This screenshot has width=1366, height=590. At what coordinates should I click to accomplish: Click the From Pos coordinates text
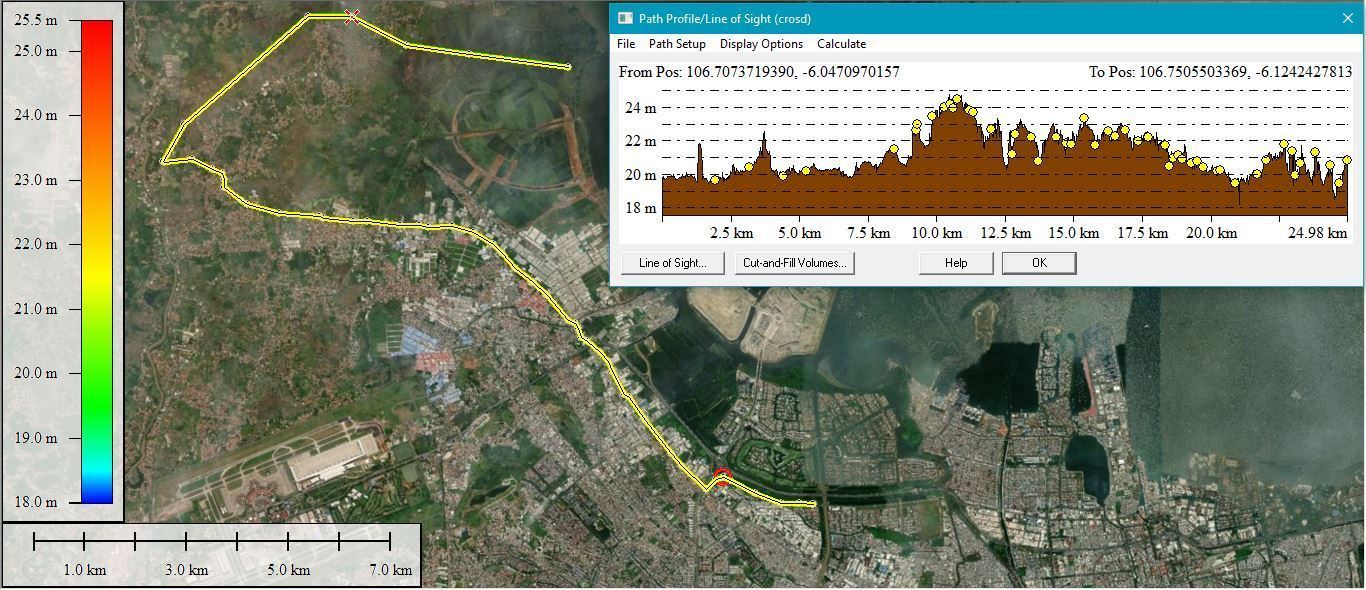(759, 72)
